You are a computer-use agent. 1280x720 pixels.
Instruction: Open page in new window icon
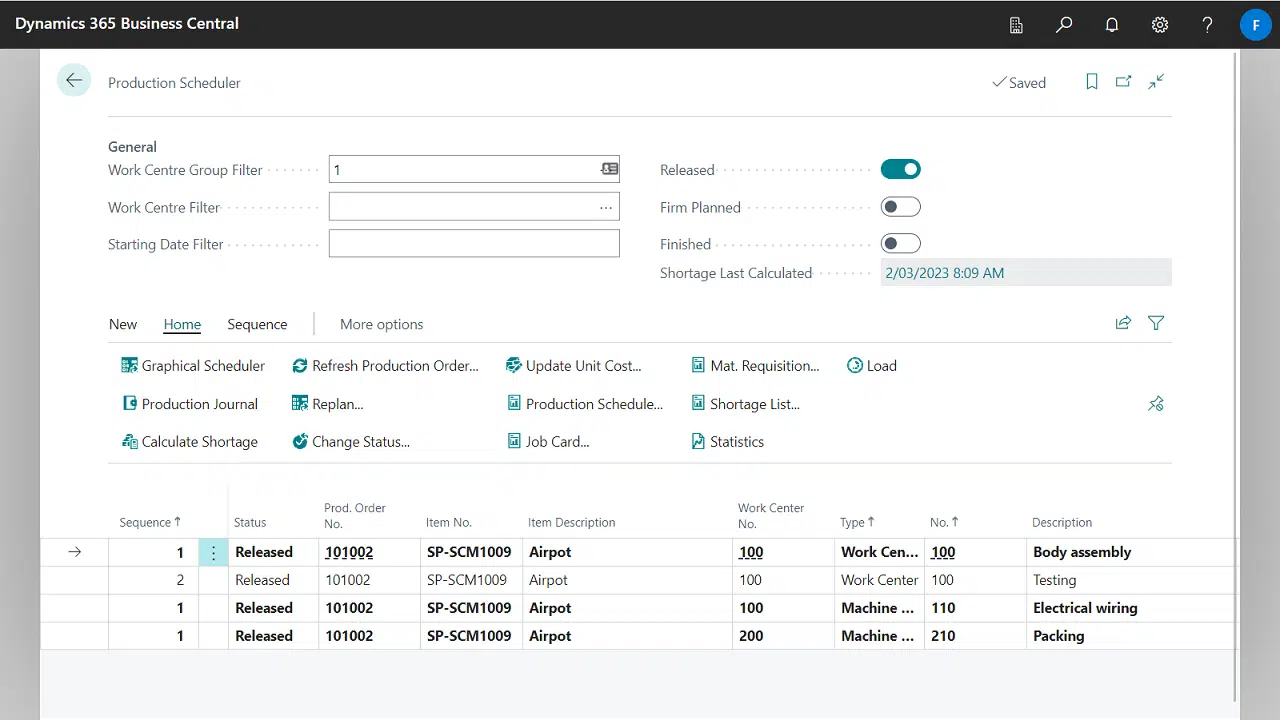(x=1124, y=82)
